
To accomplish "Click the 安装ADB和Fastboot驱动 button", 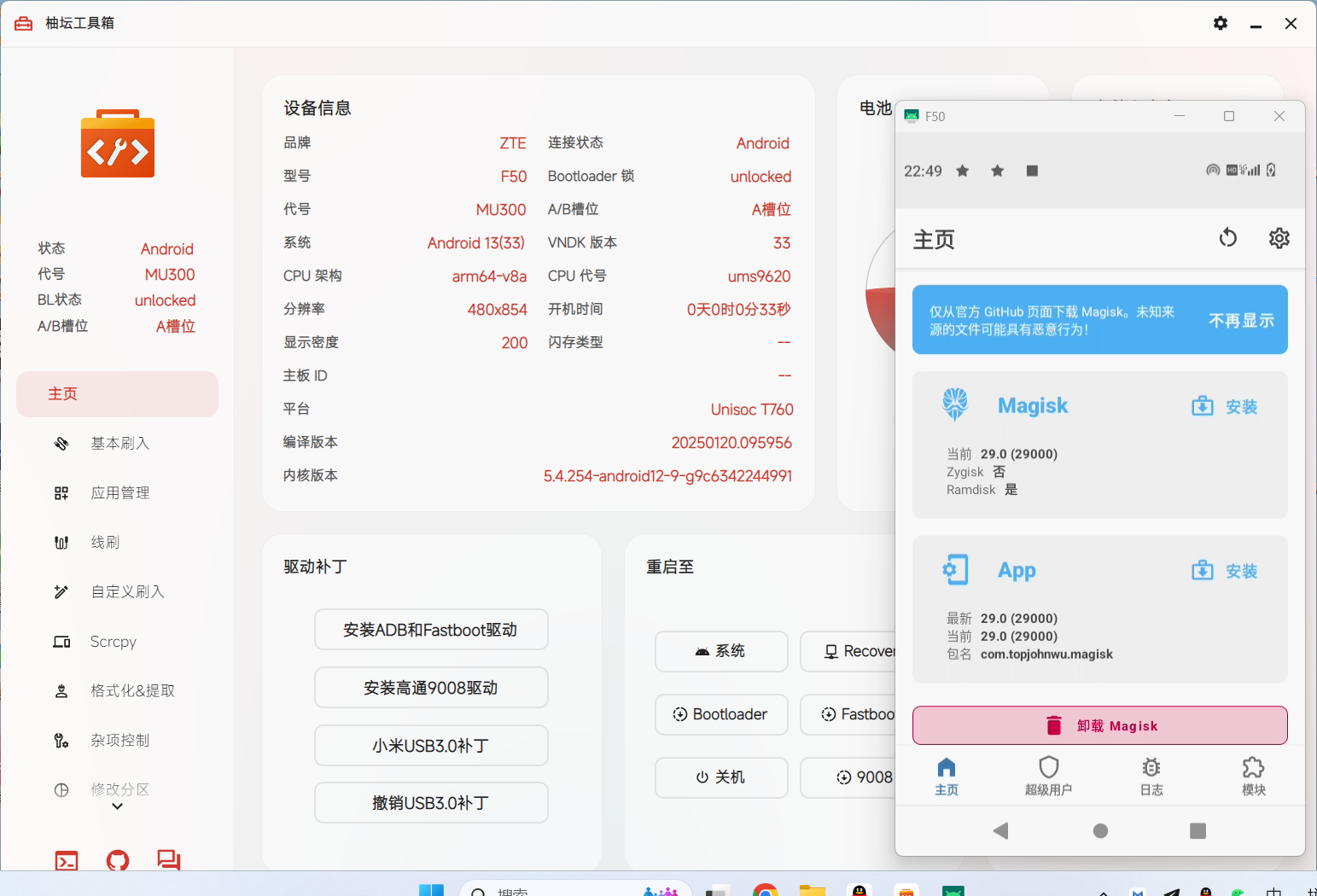I will 431,630.
